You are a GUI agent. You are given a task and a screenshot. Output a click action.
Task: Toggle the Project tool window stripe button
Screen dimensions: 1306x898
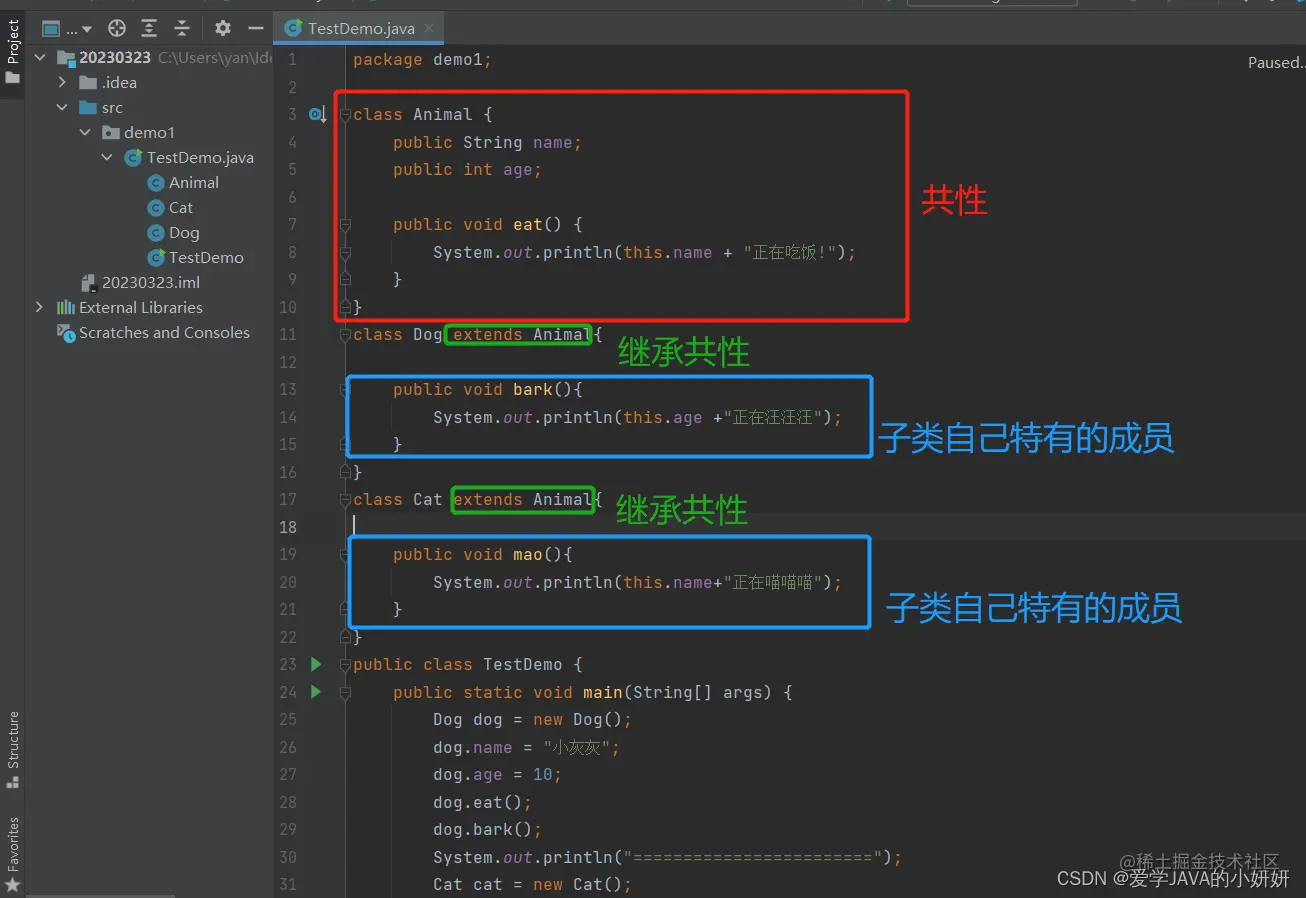13,52
